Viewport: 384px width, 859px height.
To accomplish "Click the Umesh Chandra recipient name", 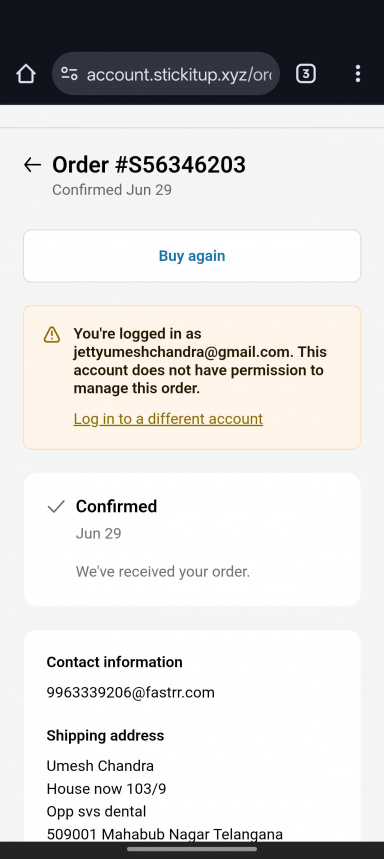I will pyautogui.click(x=100, y=765).
